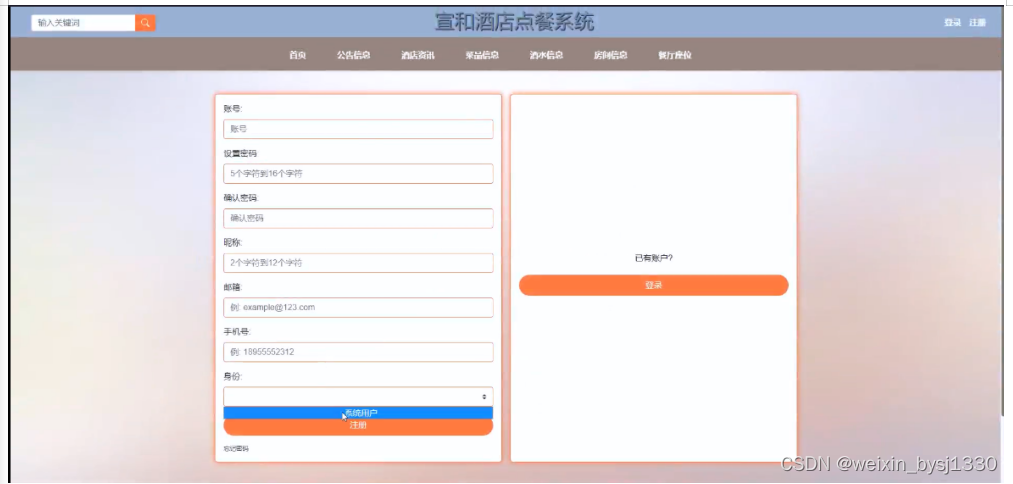Click the 已有账户? text
The height and width of the screenshot is (484, 1013).
pyautogui.click(x=653, y=258)
